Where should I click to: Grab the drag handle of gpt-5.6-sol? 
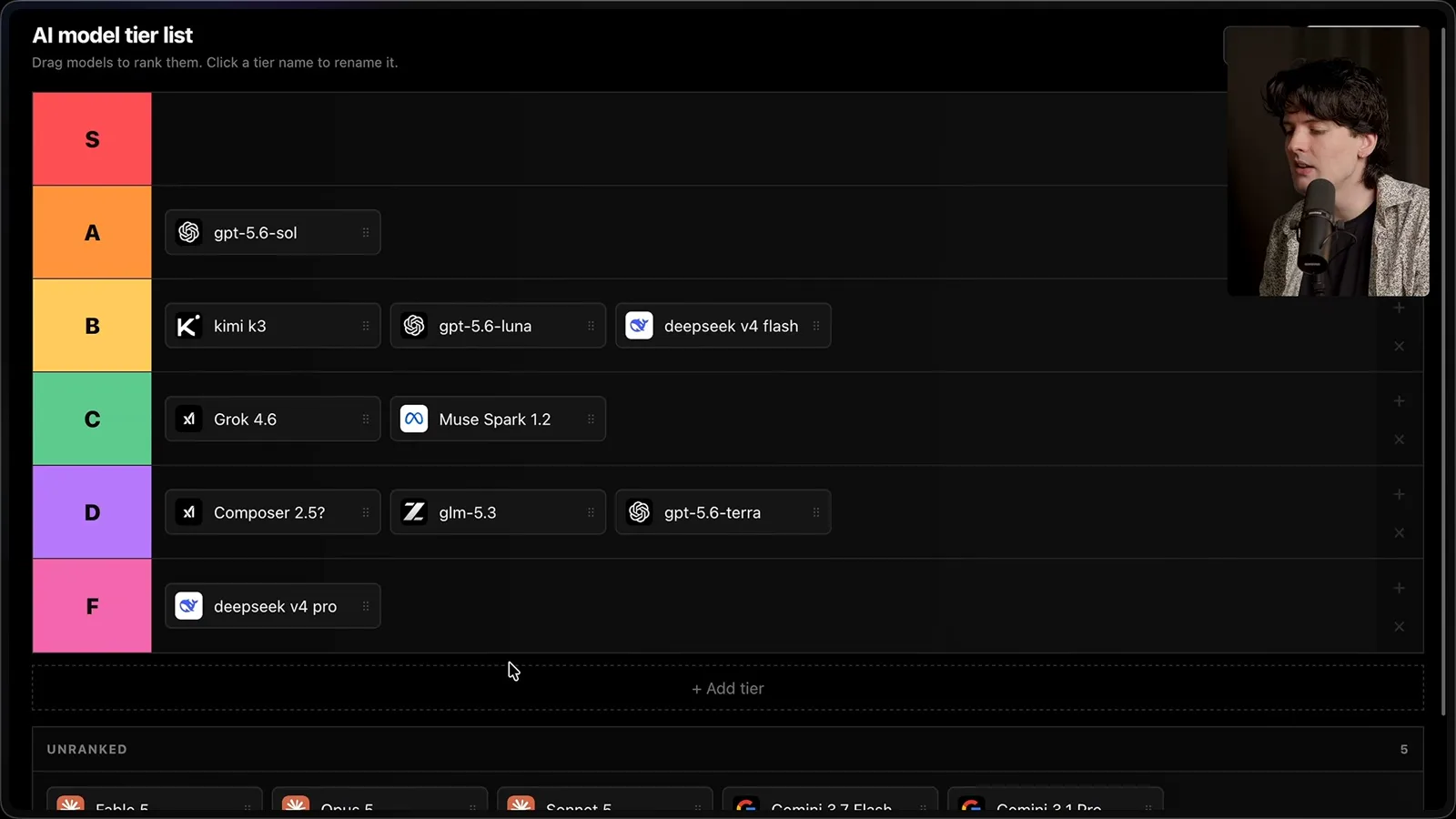point(366,233)
